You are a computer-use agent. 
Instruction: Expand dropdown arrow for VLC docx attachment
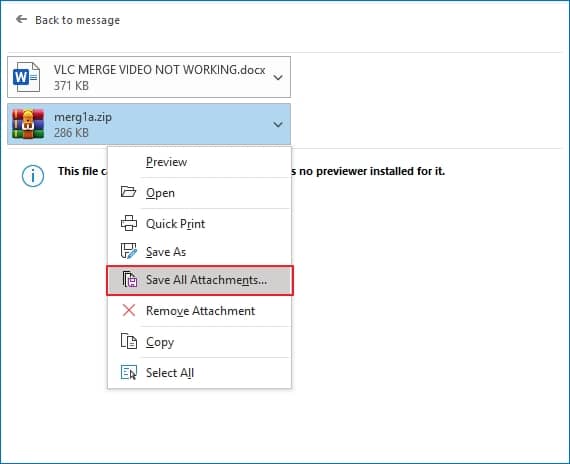278,77
